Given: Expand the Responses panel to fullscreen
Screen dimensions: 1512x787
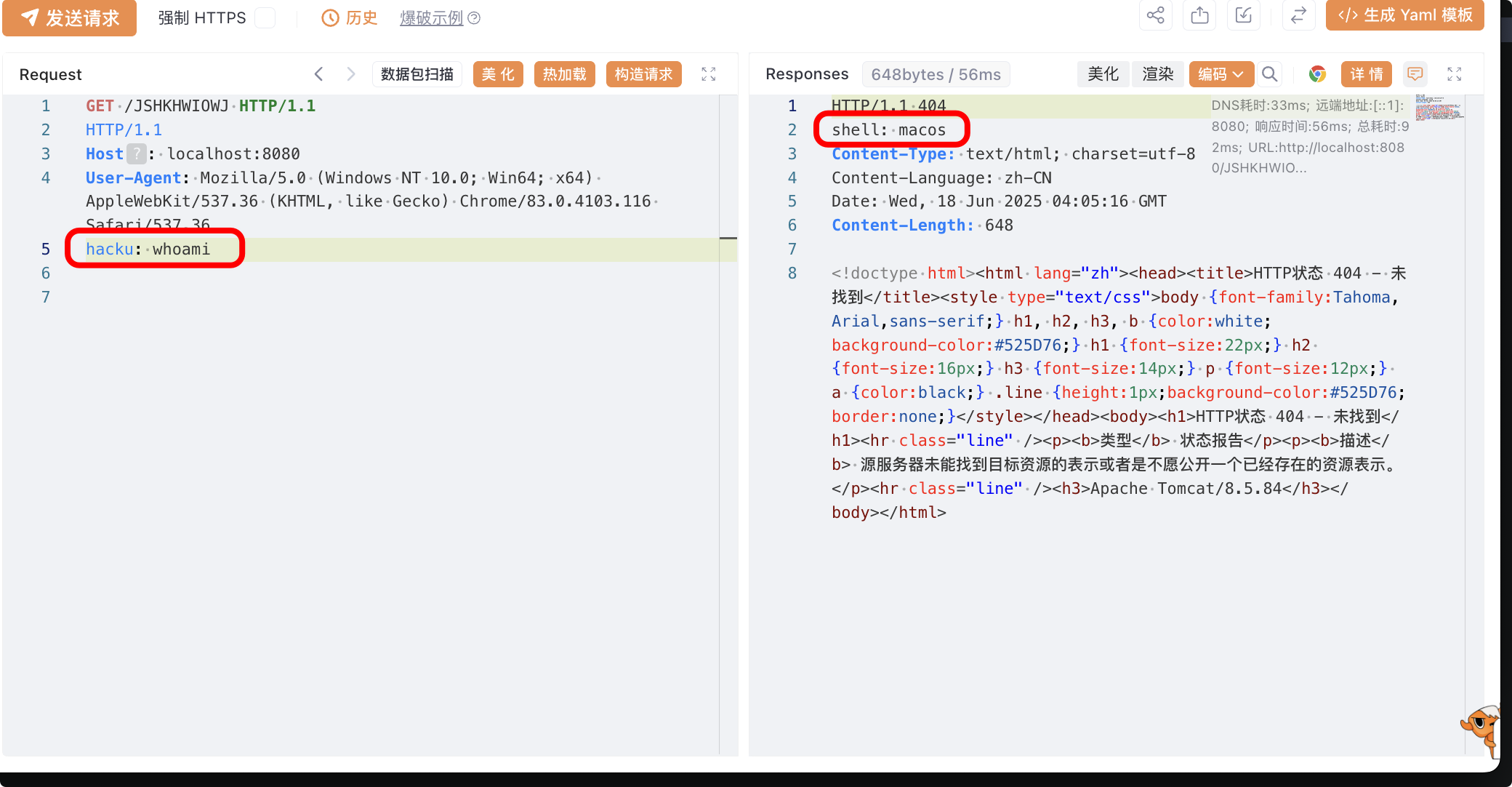Looking at the screenshot, I should (1455, 74).
